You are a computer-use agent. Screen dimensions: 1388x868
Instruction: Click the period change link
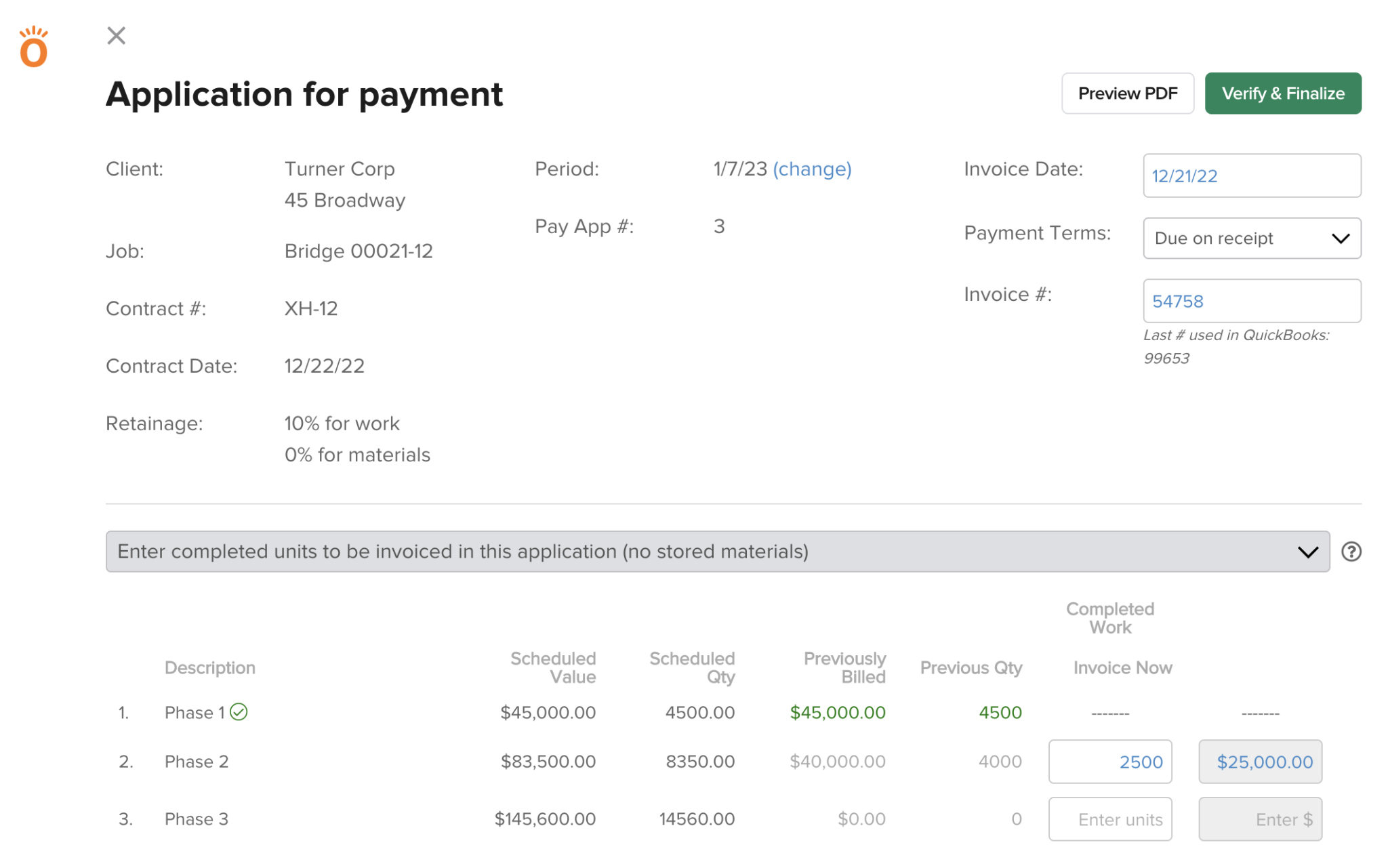point(812,169)
